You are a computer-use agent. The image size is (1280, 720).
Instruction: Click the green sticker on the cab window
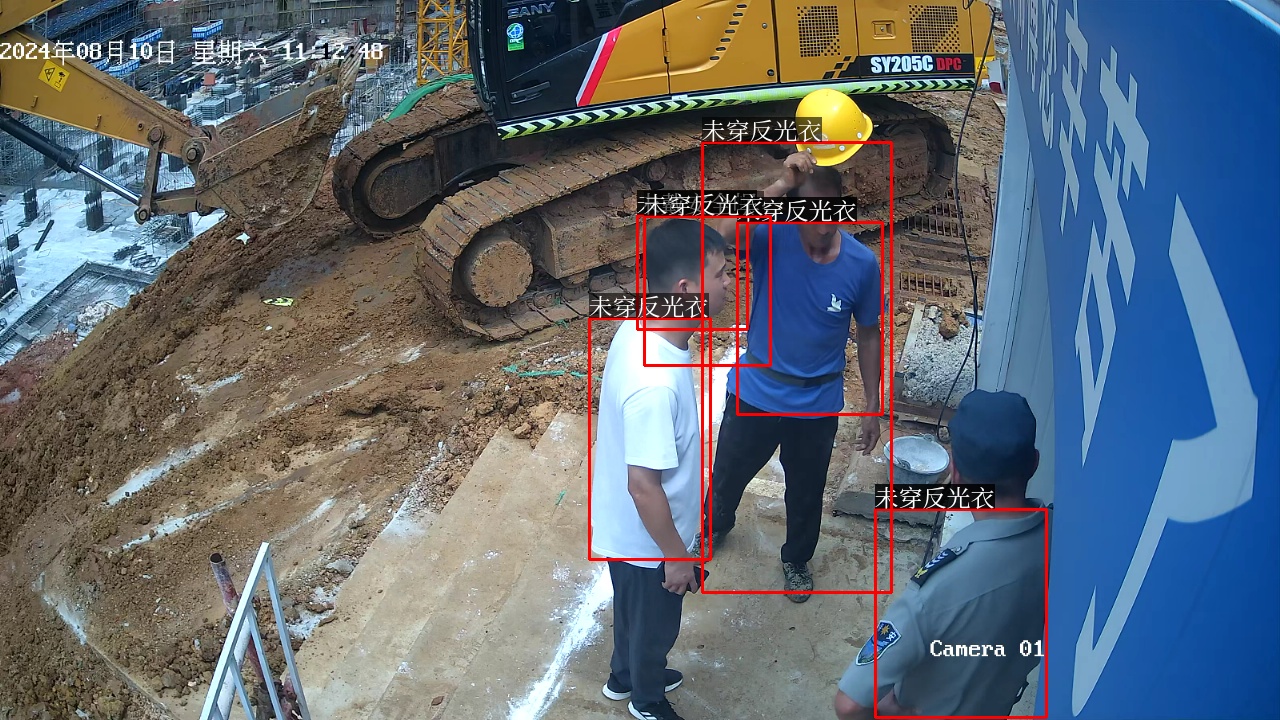point(515,37)
